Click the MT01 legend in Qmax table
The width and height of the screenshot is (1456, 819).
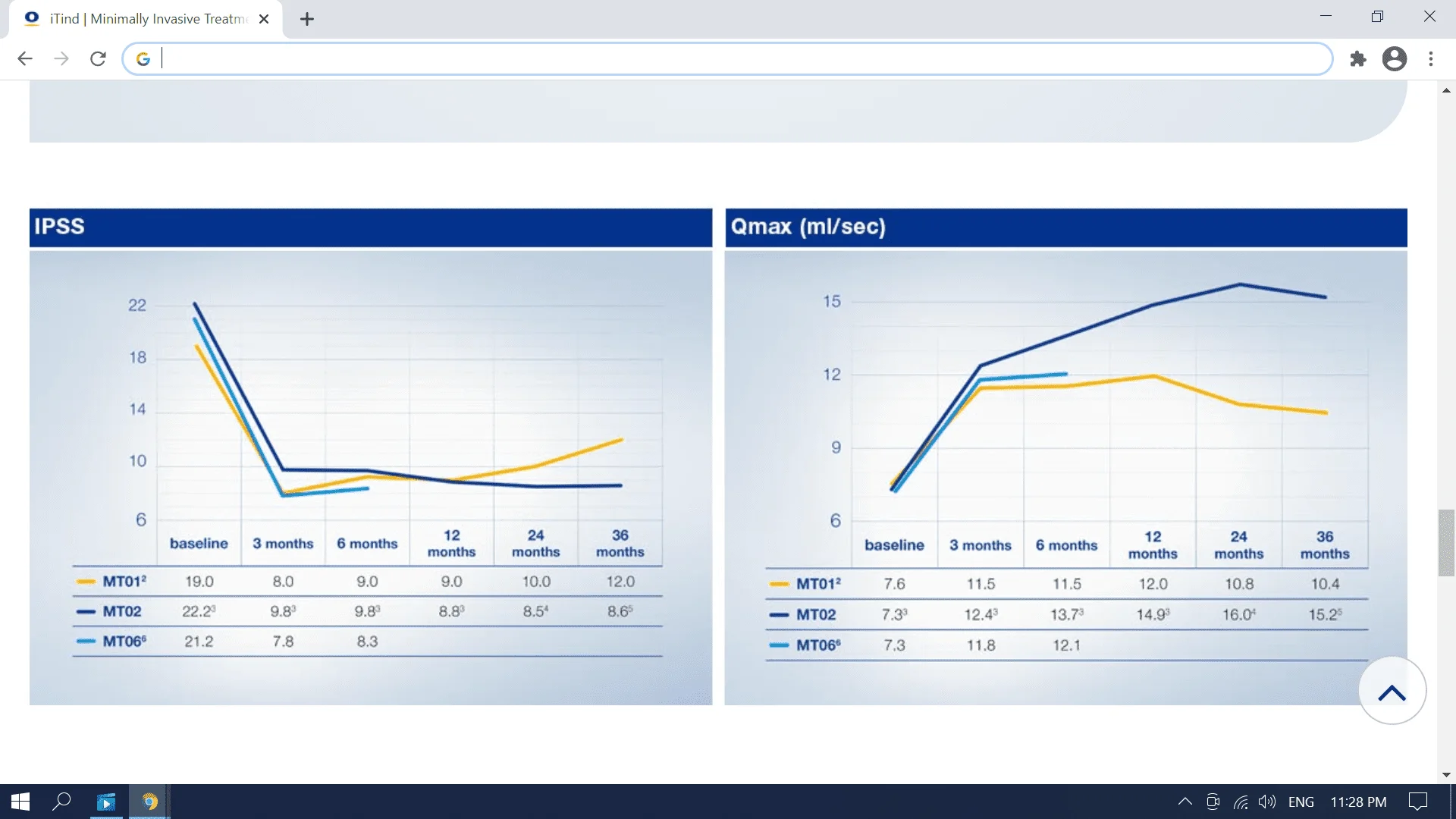[805, 584]
